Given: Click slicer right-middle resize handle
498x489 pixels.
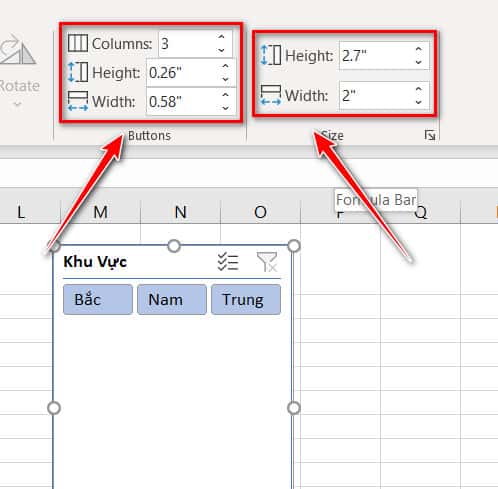Looking at the screenshot, I should tap(294, 408).
